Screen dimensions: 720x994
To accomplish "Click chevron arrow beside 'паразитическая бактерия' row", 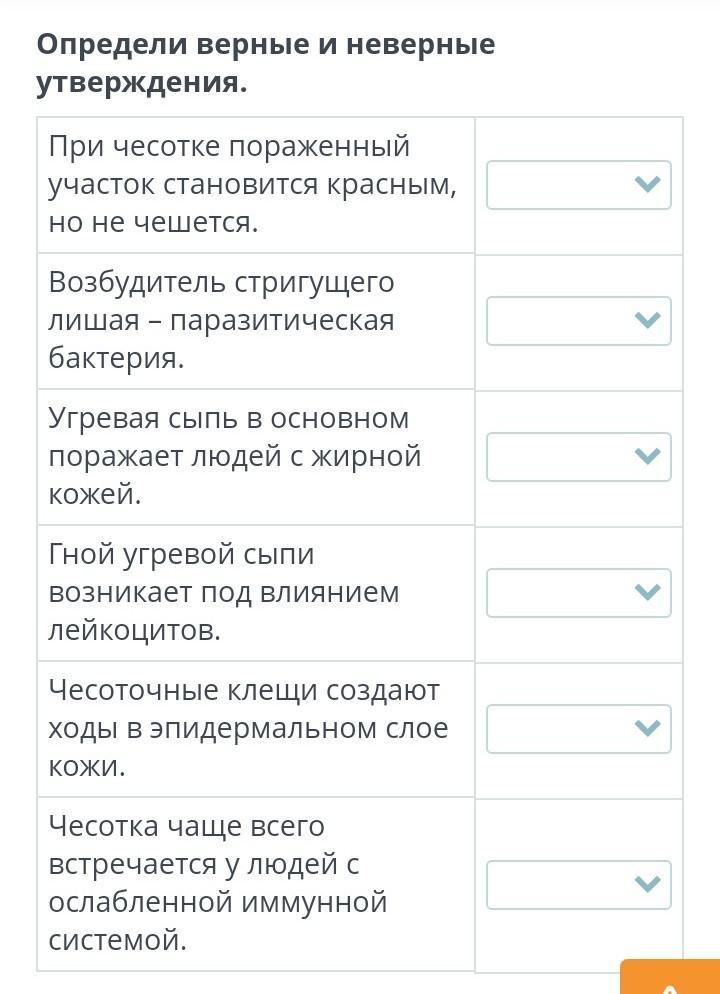I will [x=648, y=321].
